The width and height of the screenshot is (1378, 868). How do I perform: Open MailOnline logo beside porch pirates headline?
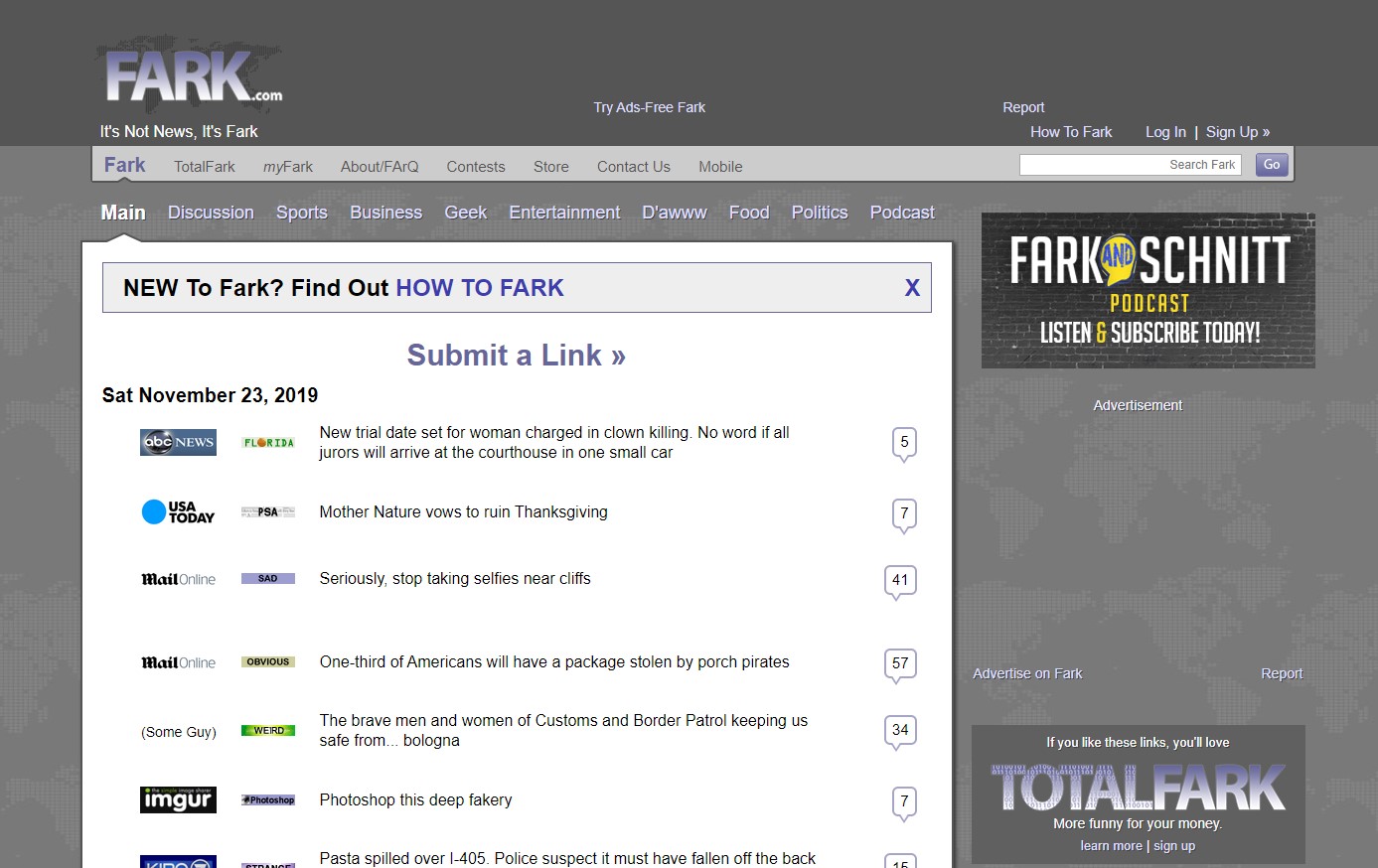(178, 662)
